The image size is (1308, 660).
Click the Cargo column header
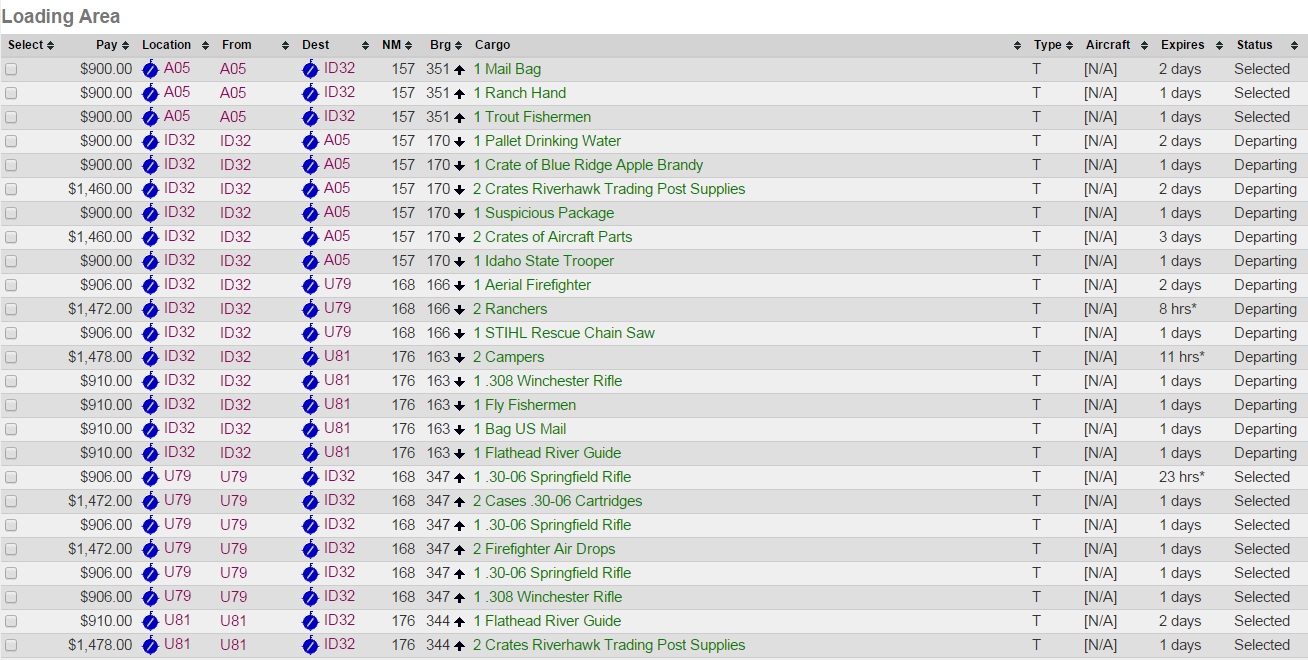[493, 45]
